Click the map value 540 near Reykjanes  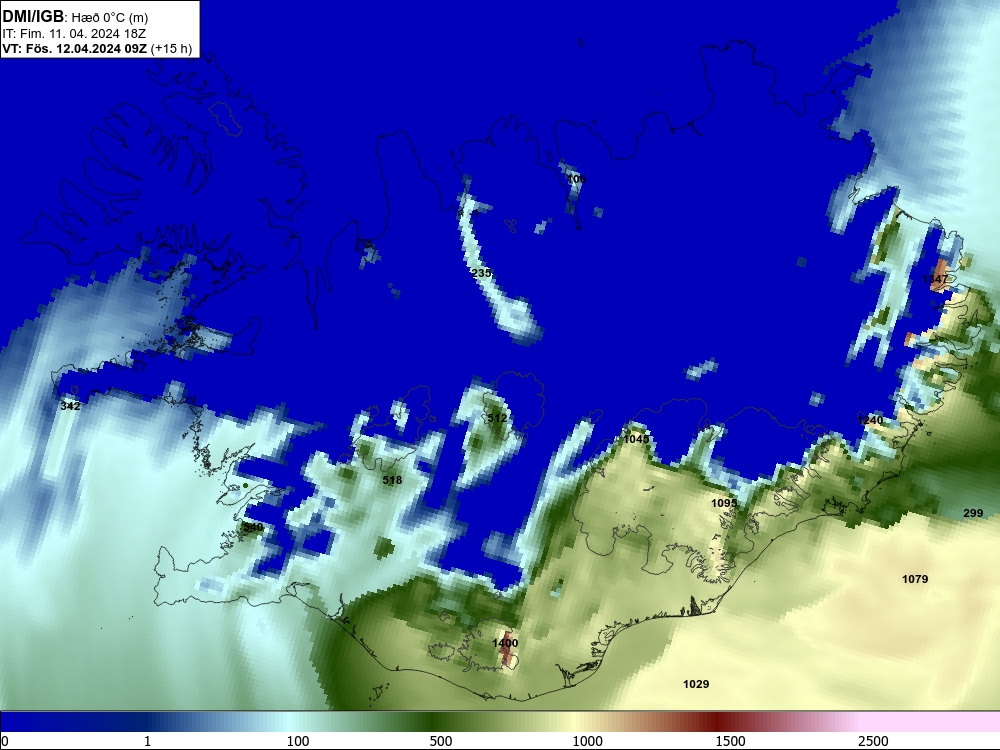click(253, 527)
